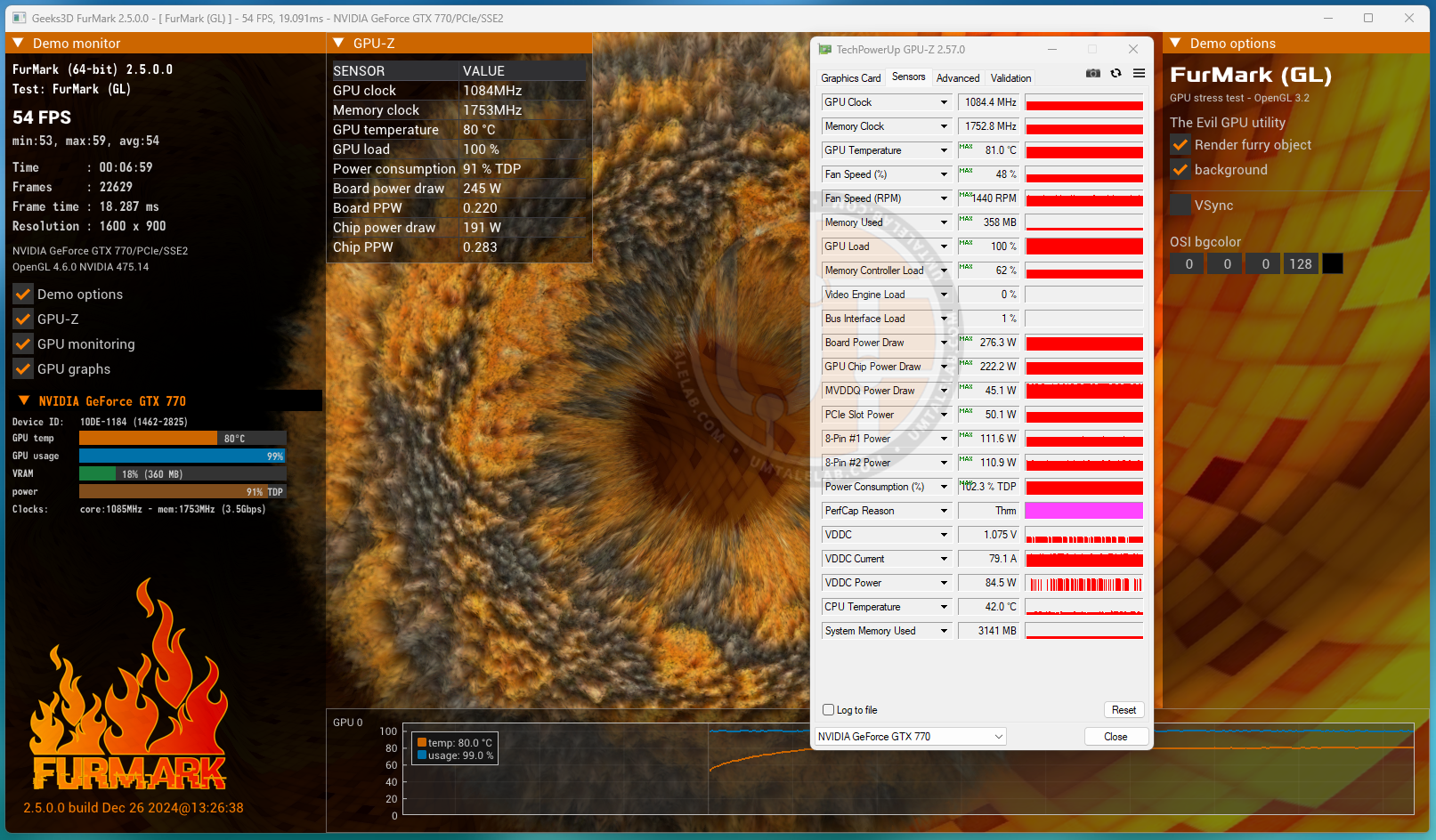The image size is (1436, 840).
Task: Click the Chip PPW 0.283 value
Action: [480, 247]
